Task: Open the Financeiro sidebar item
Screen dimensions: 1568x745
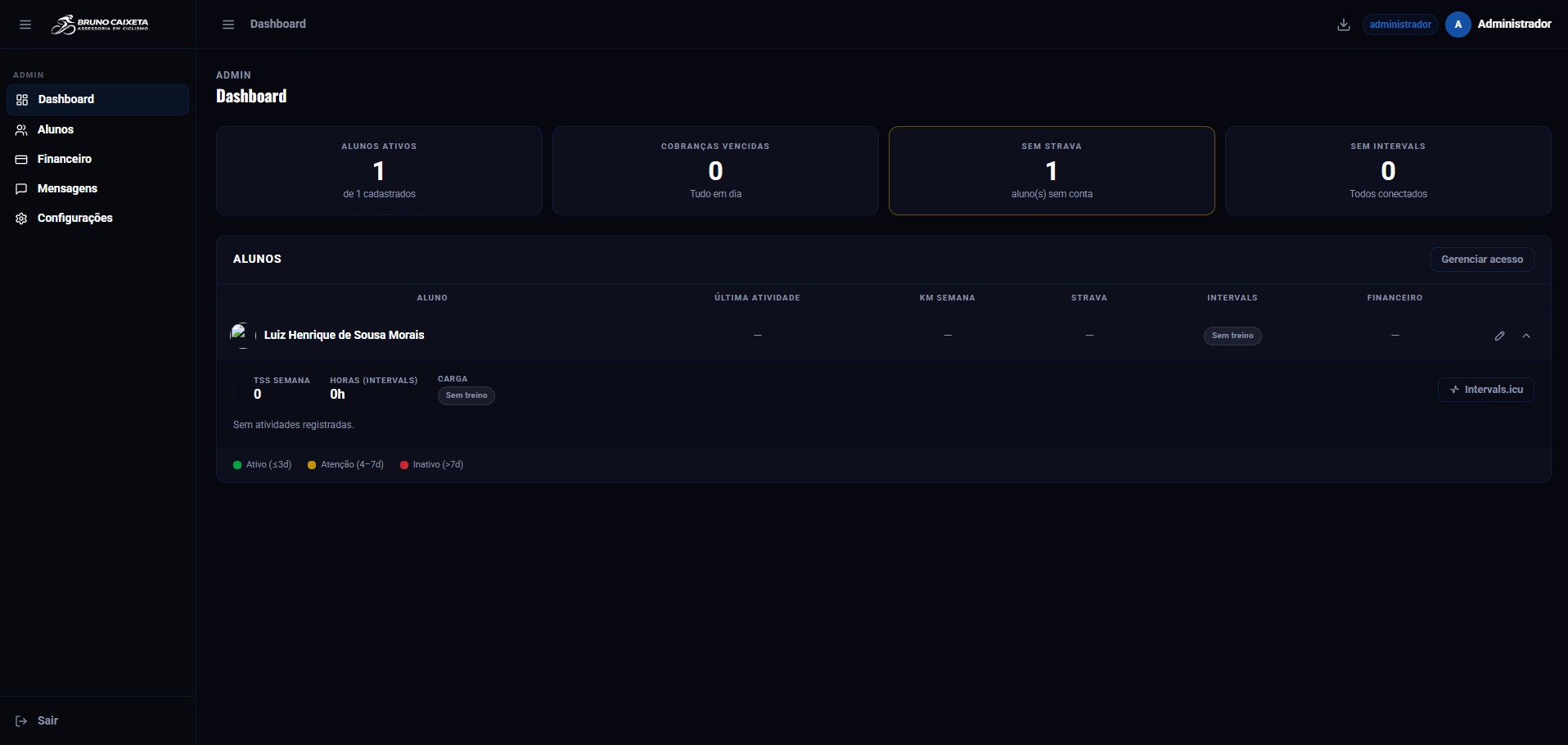Action: tap(97, 159)
